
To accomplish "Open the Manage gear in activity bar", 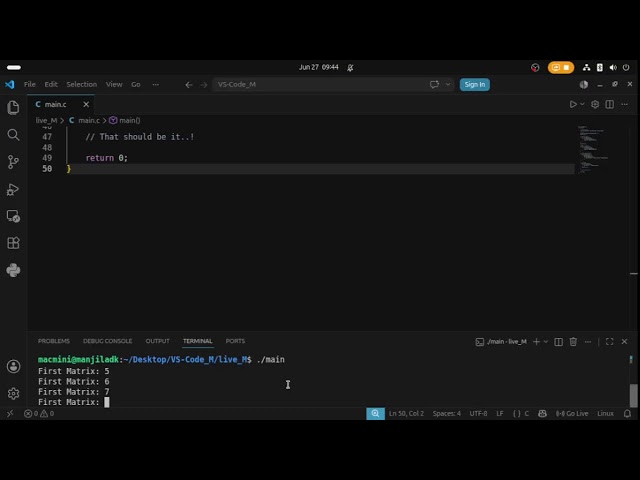I will pos(13,393).
